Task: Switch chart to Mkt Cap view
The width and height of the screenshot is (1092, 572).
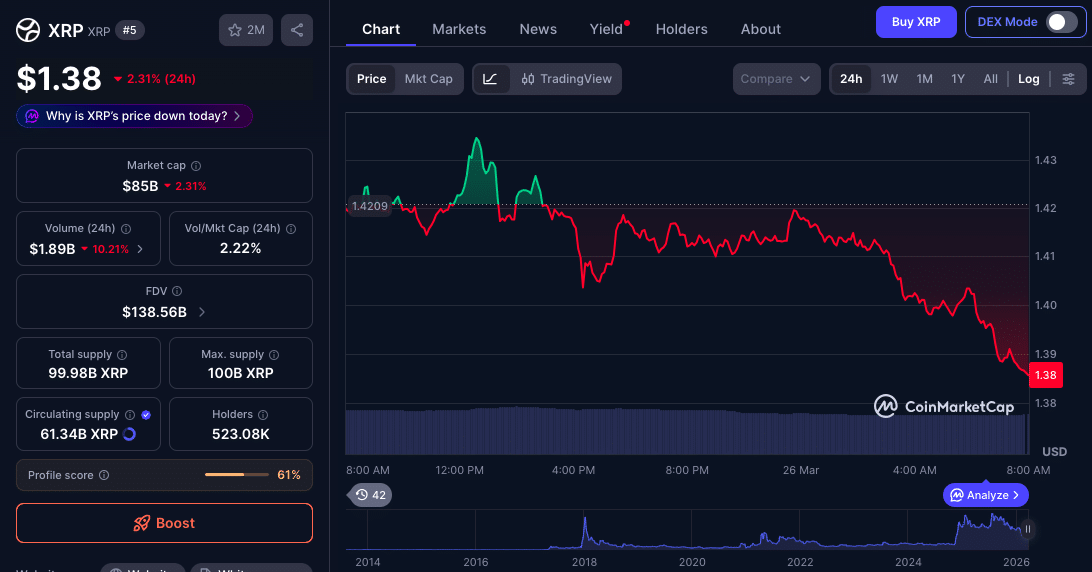Action: pyautogui.click(x=428, y=79)
